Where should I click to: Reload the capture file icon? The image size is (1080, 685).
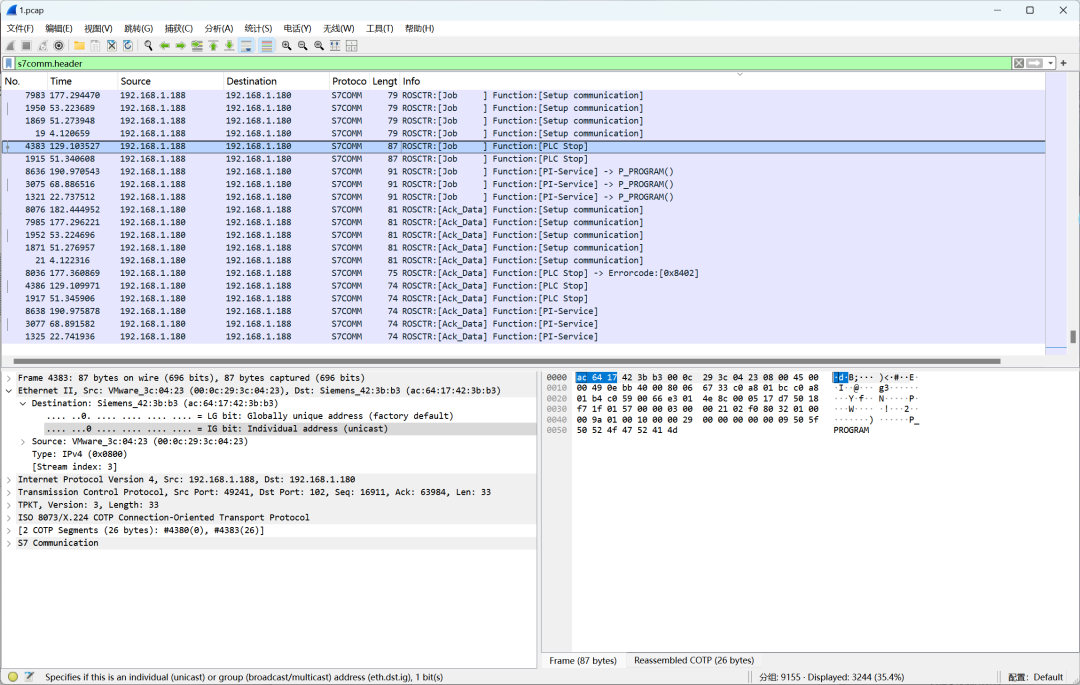click(x=128, y=45)
